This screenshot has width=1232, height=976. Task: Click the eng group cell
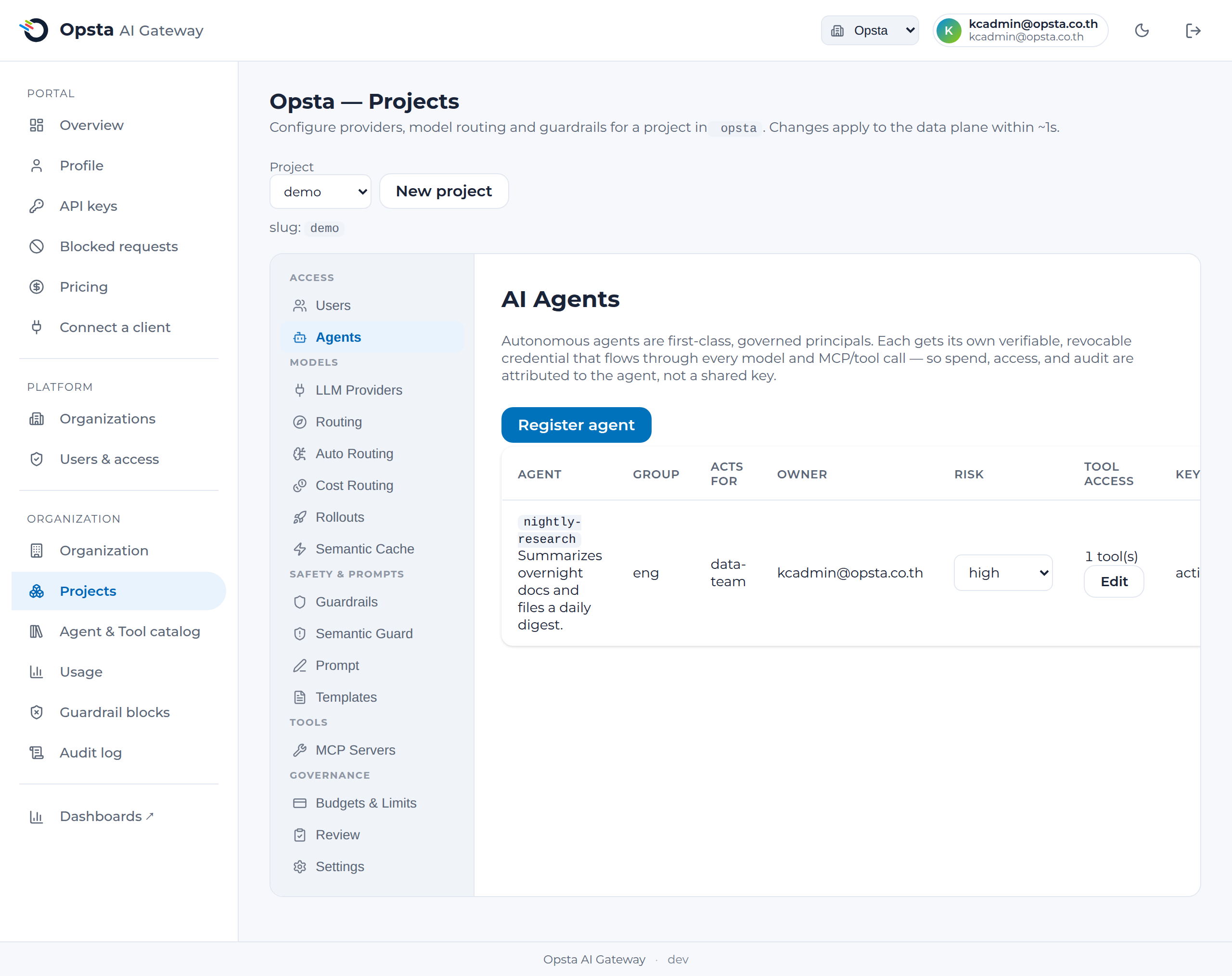[x=646, y=573]
